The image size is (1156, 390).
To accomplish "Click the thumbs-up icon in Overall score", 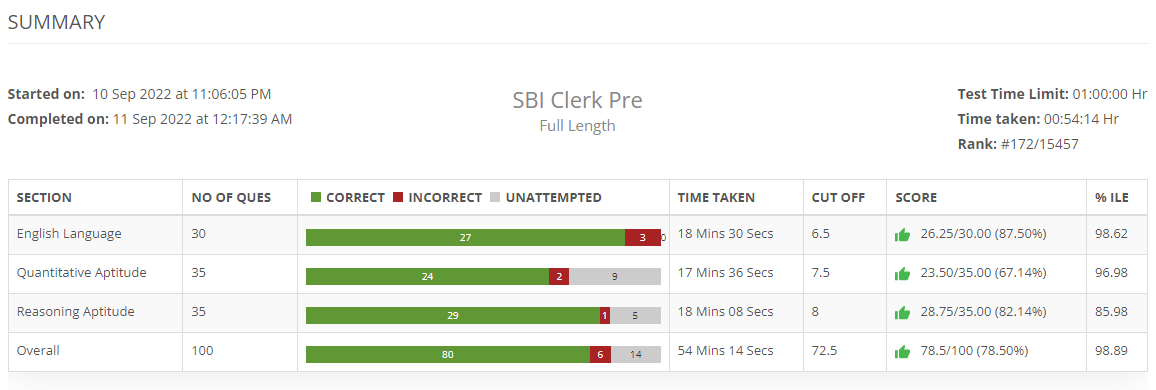I will click(x=902, y=352).
